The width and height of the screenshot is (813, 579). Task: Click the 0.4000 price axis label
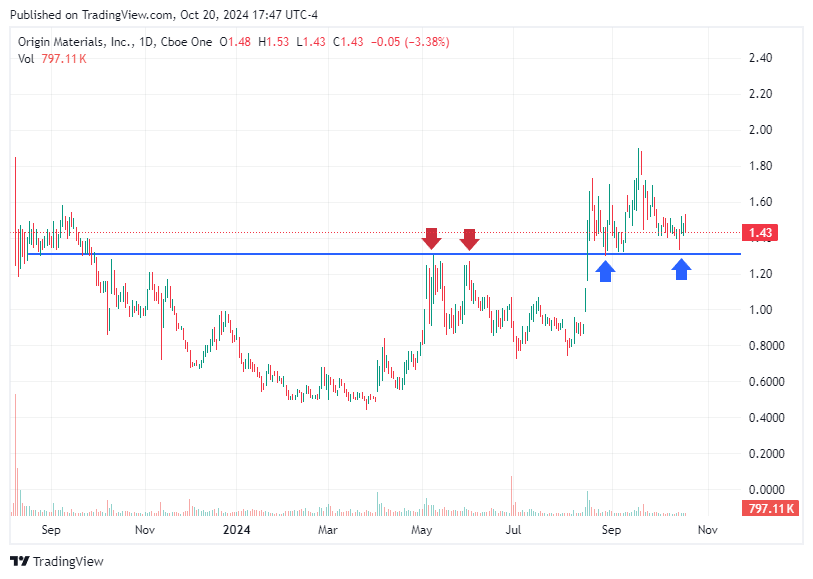[x=766, y=418]
